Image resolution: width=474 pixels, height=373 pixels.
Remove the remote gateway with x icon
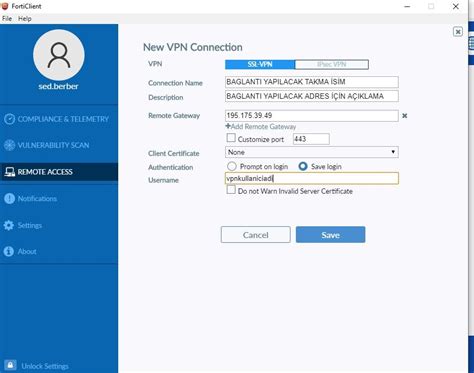405,116
